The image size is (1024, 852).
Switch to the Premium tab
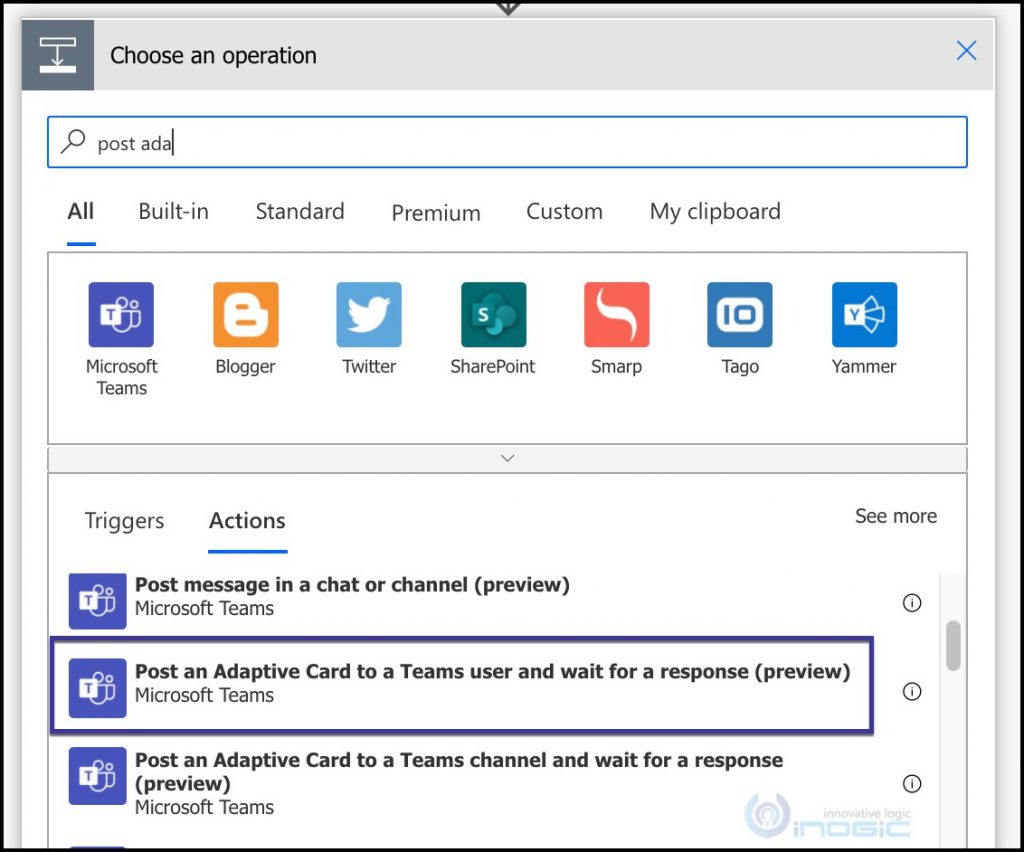pos(435,213)
